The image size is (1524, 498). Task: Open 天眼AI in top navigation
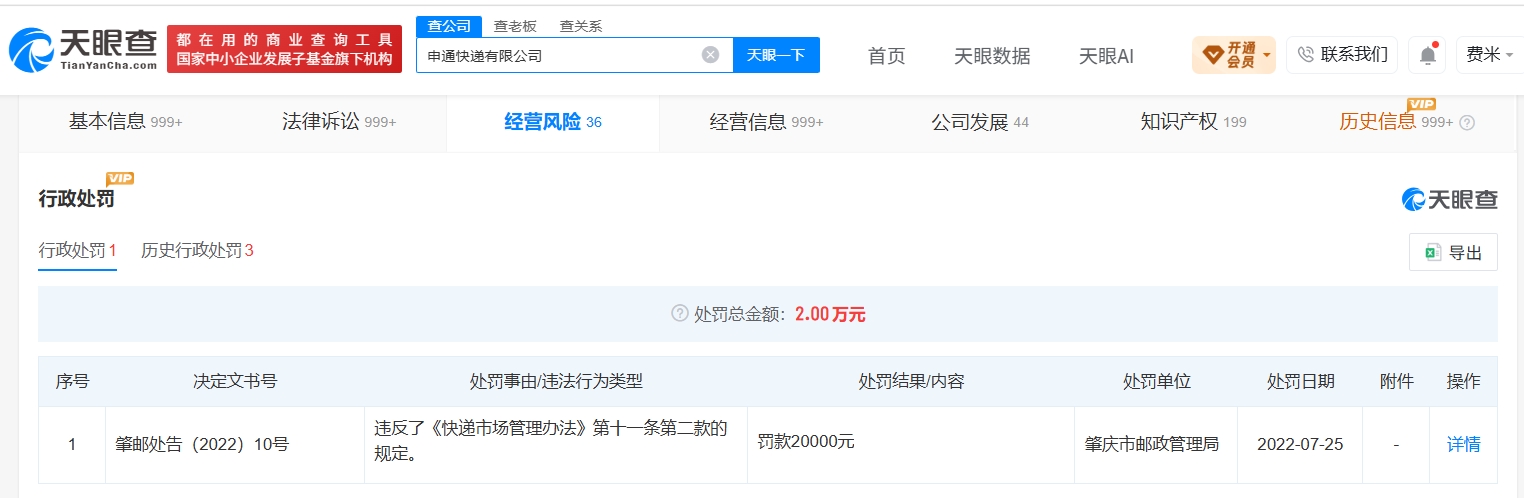tap(1106, 56)
